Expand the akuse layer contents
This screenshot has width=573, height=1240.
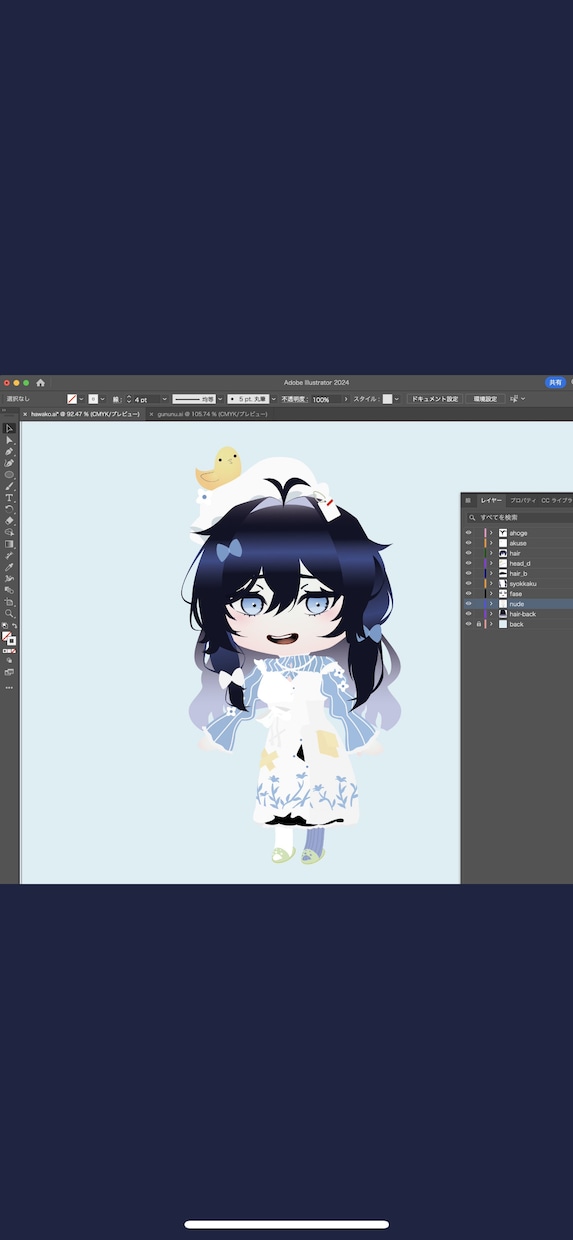[491, 543]
